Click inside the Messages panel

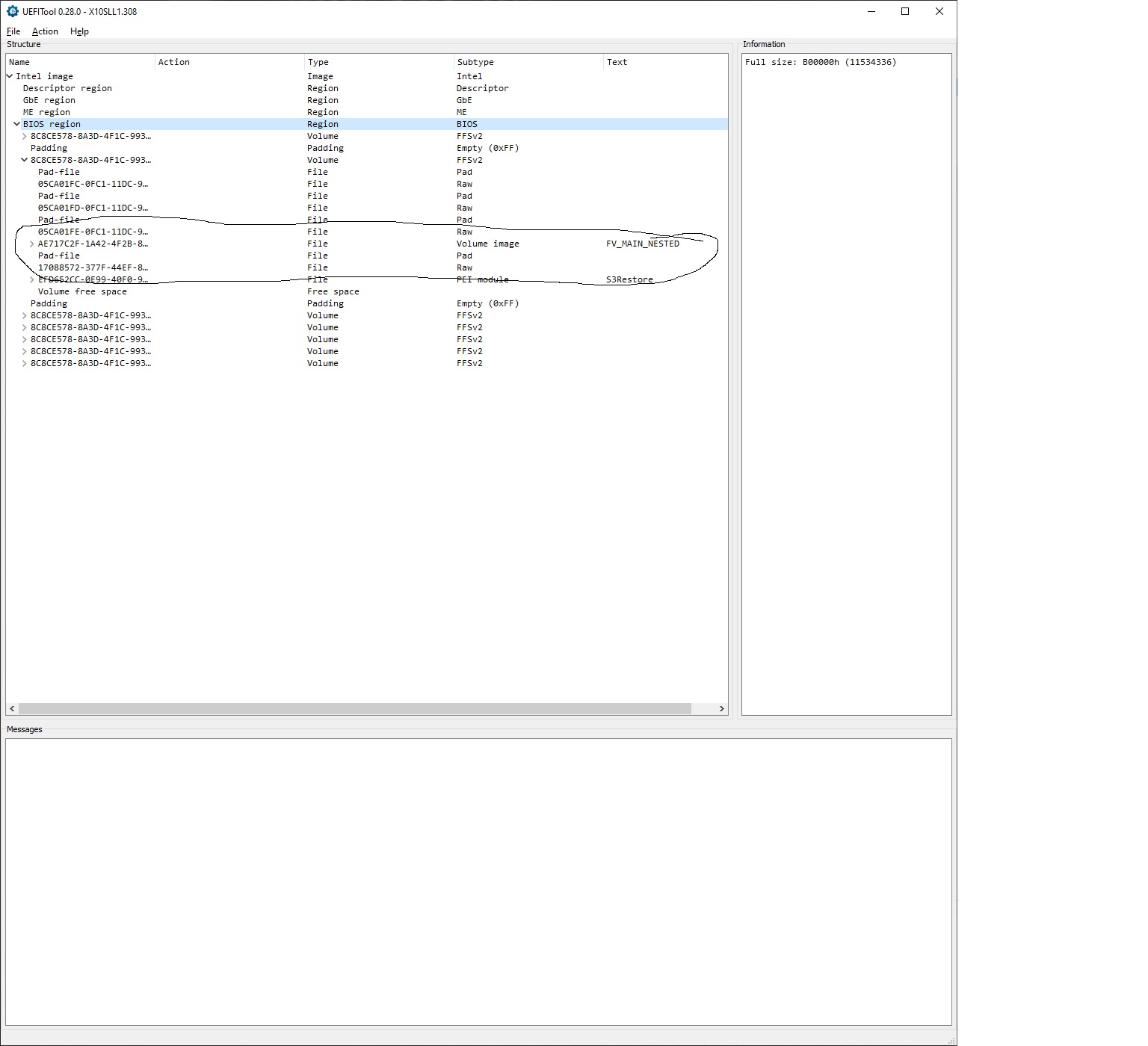click(x=478, y=882)
